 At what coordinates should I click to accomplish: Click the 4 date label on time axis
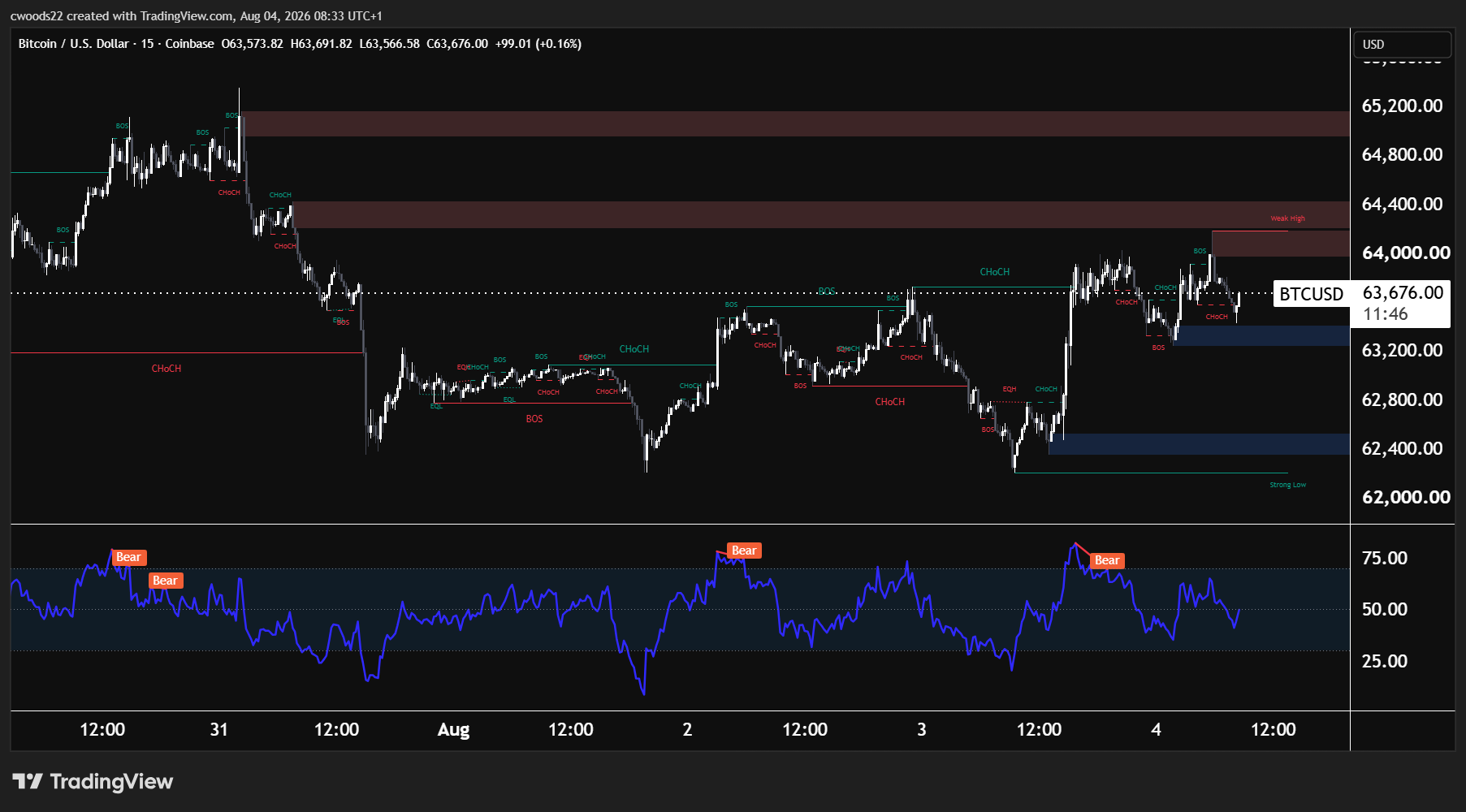click(x=1156, y=729)
